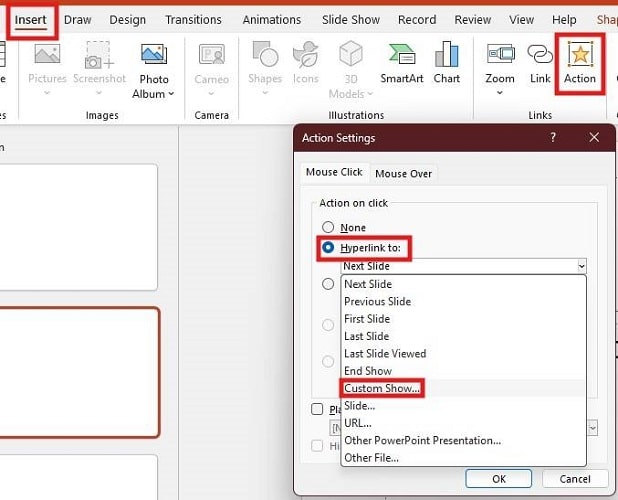Toggle the Play sound checkbox
618x500 pixels.
[x=317, y=409]
